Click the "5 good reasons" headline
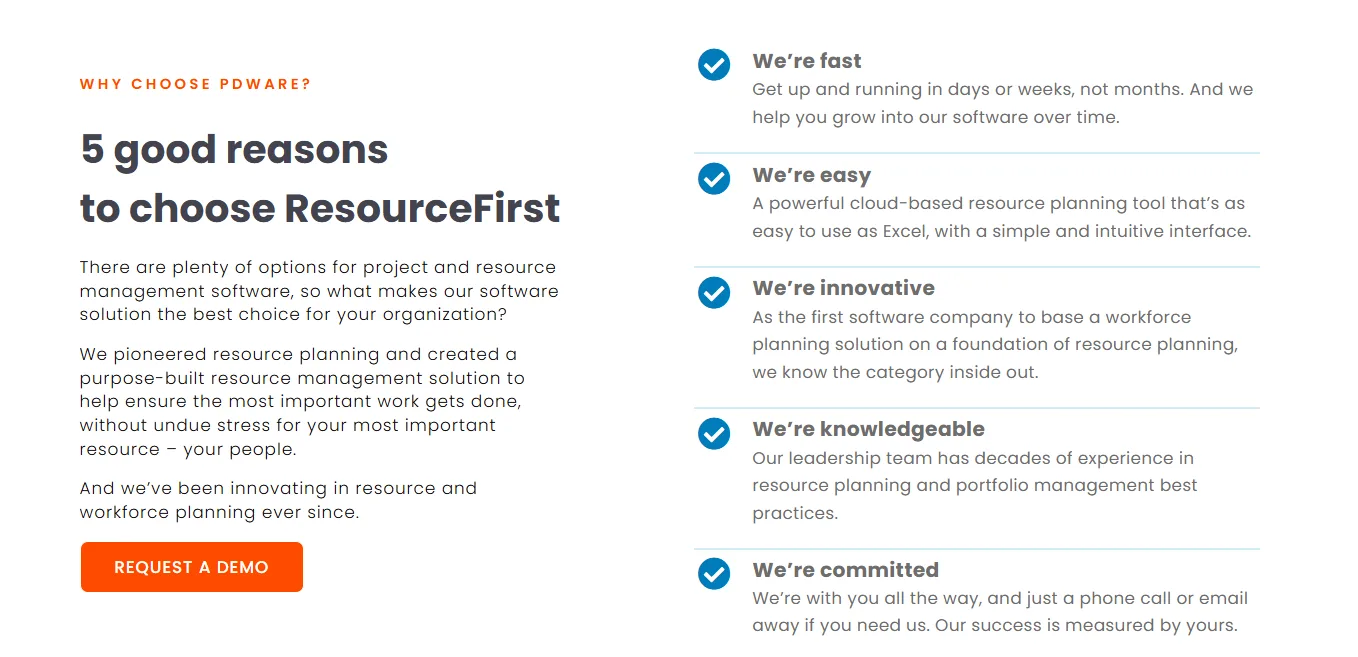Viewport: 1358px width, 657px height. click(x=233, y=149)
